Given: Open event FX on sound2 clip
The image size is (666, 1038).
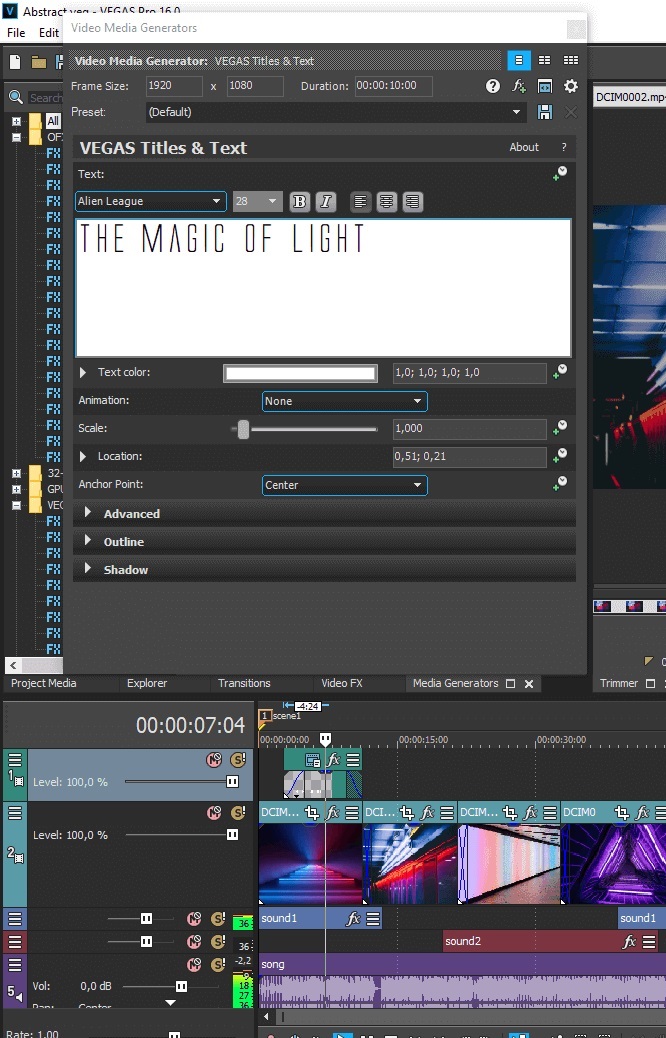Looking at the screenshot, I should pos(629,942).
